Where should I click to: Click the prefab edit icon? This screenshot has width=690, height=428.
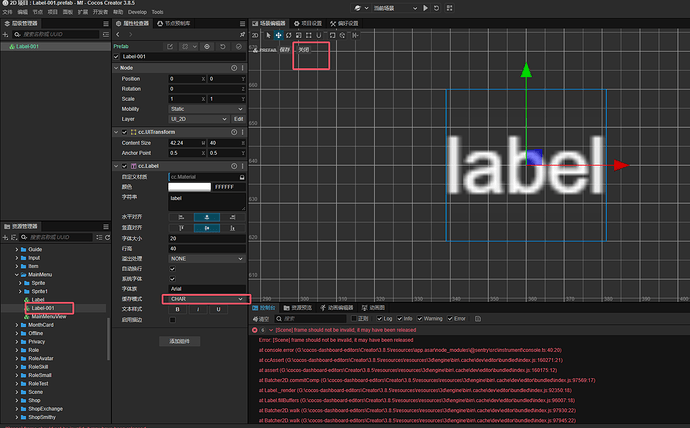coord(170,46)
